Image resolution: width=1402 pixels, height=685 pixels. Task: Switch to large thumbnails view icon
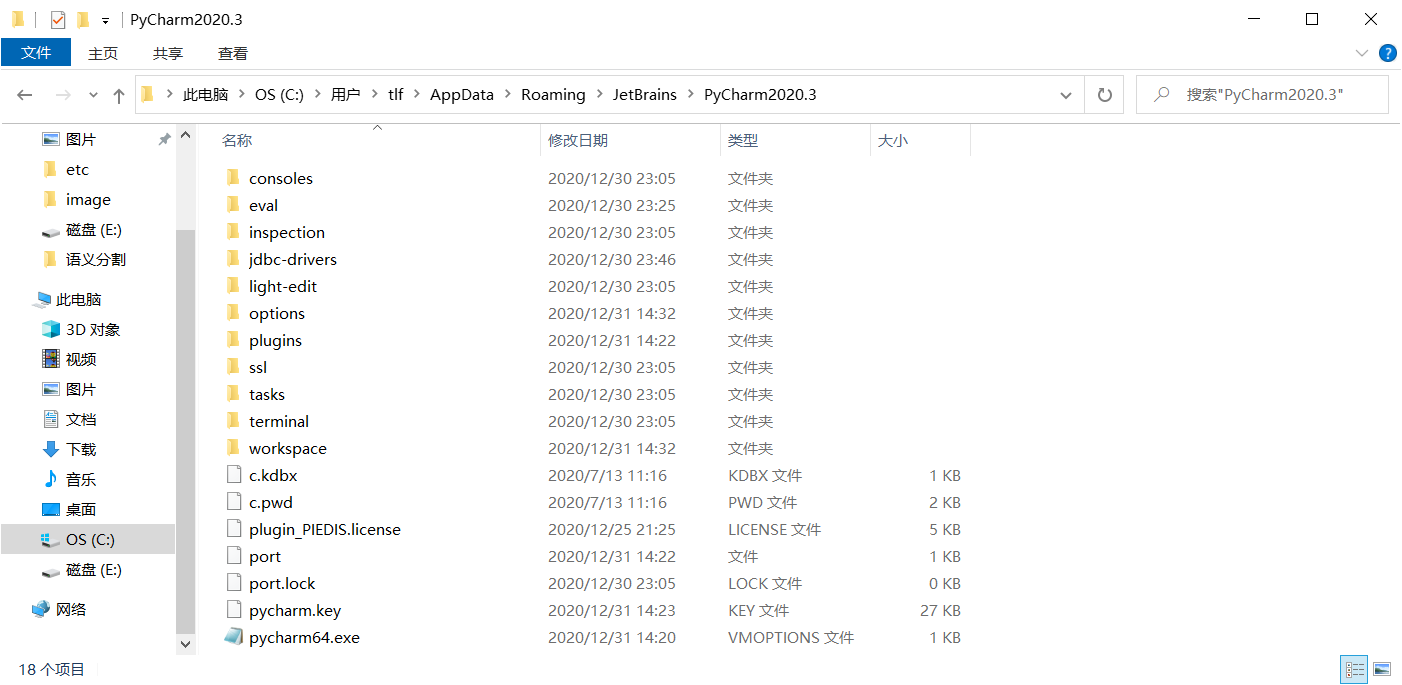click(1382, 669)
